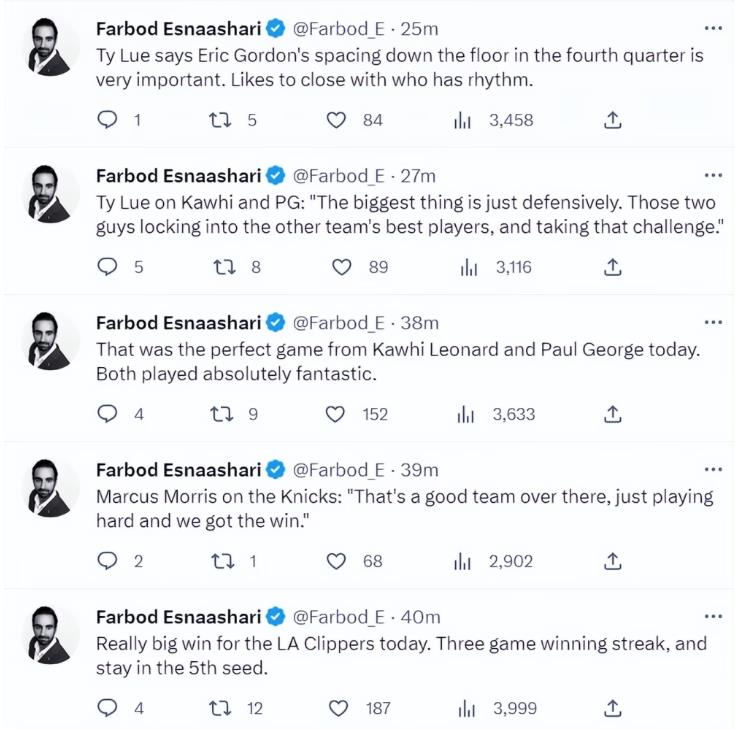Like the Really big win tweet
This screenshot has width=737, height=729.
338,708
